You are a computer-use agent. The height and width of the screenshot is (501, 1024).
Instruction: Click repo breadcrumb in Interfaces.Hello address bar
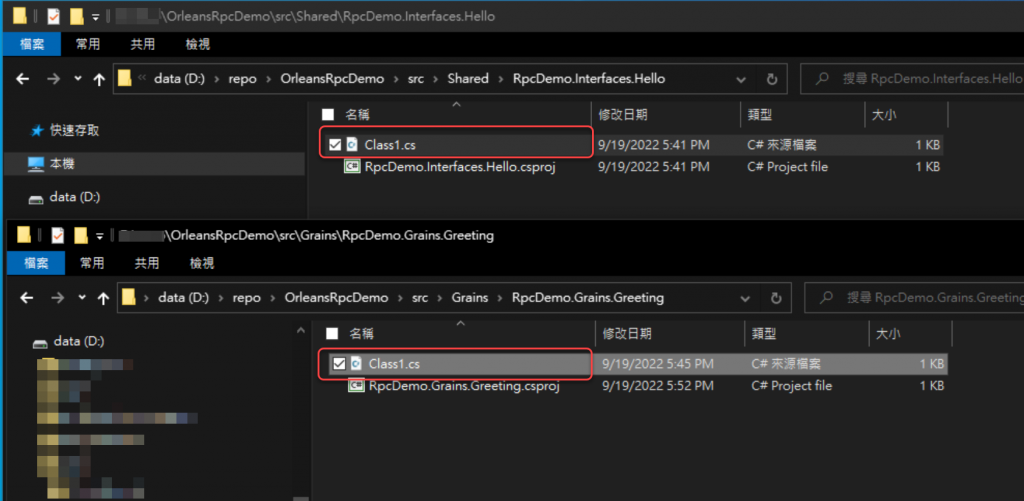click(243, 79)
